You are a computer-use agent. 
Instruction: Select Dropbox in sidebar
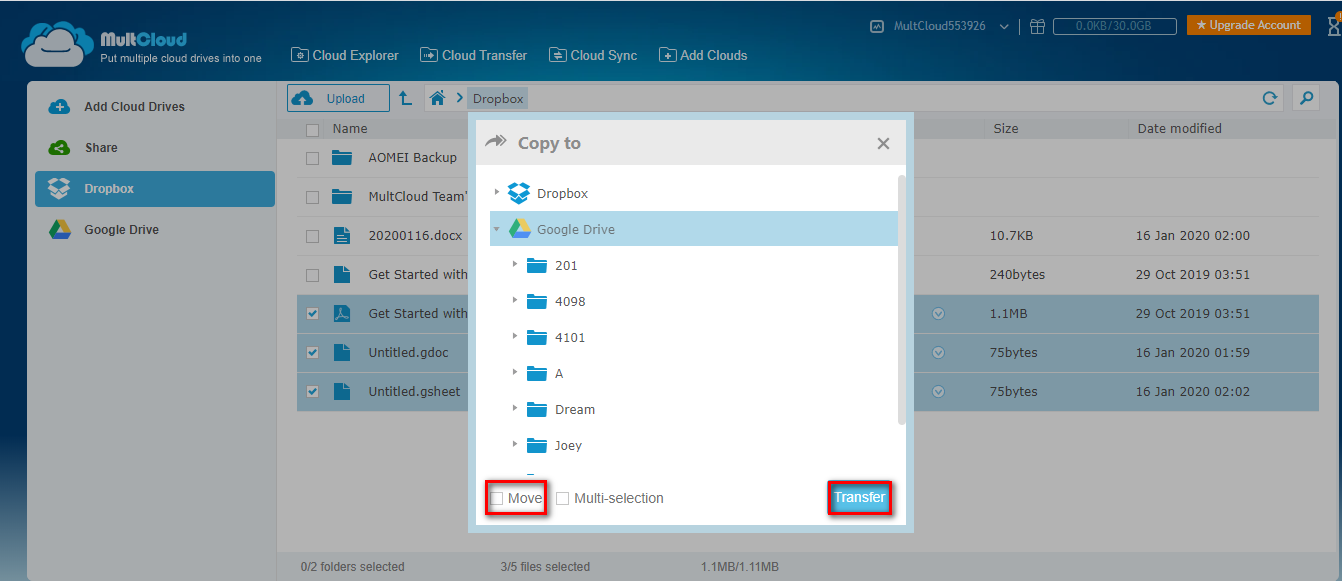pyautogui.click(x=155, y=189)
